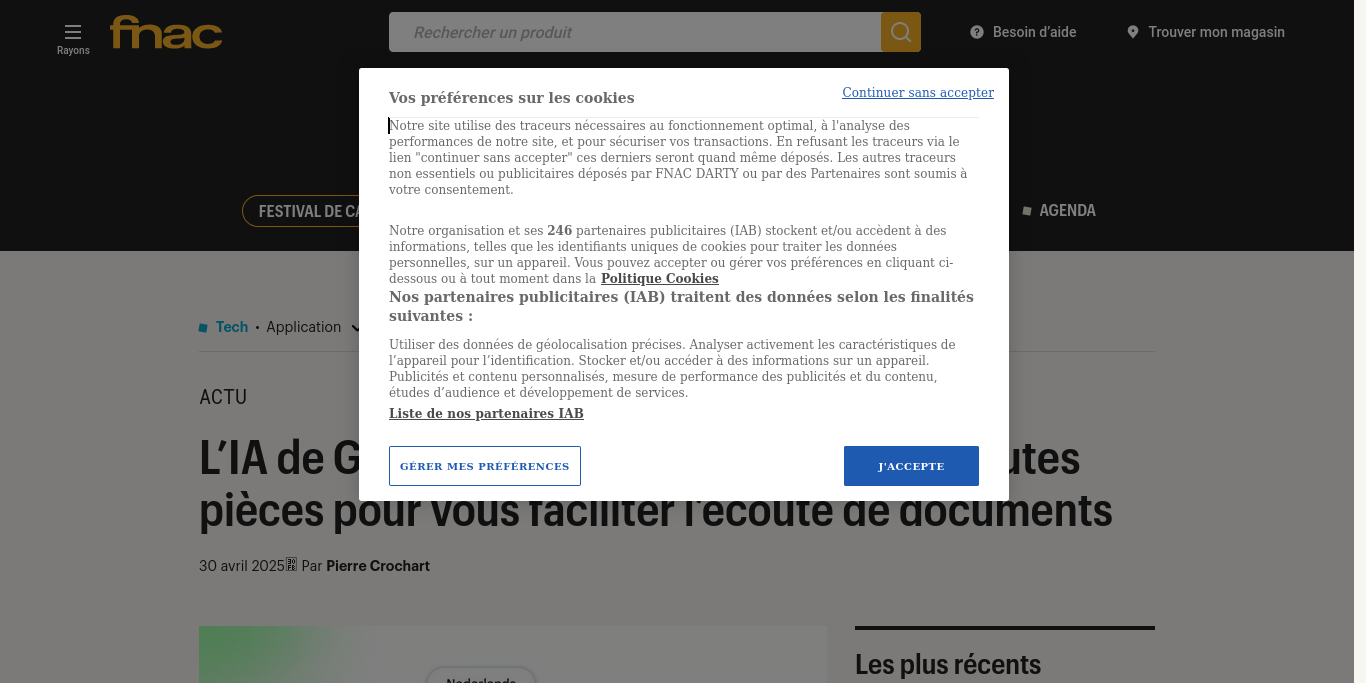
Task: Click the help question mark icon
Action: point(977,32)
